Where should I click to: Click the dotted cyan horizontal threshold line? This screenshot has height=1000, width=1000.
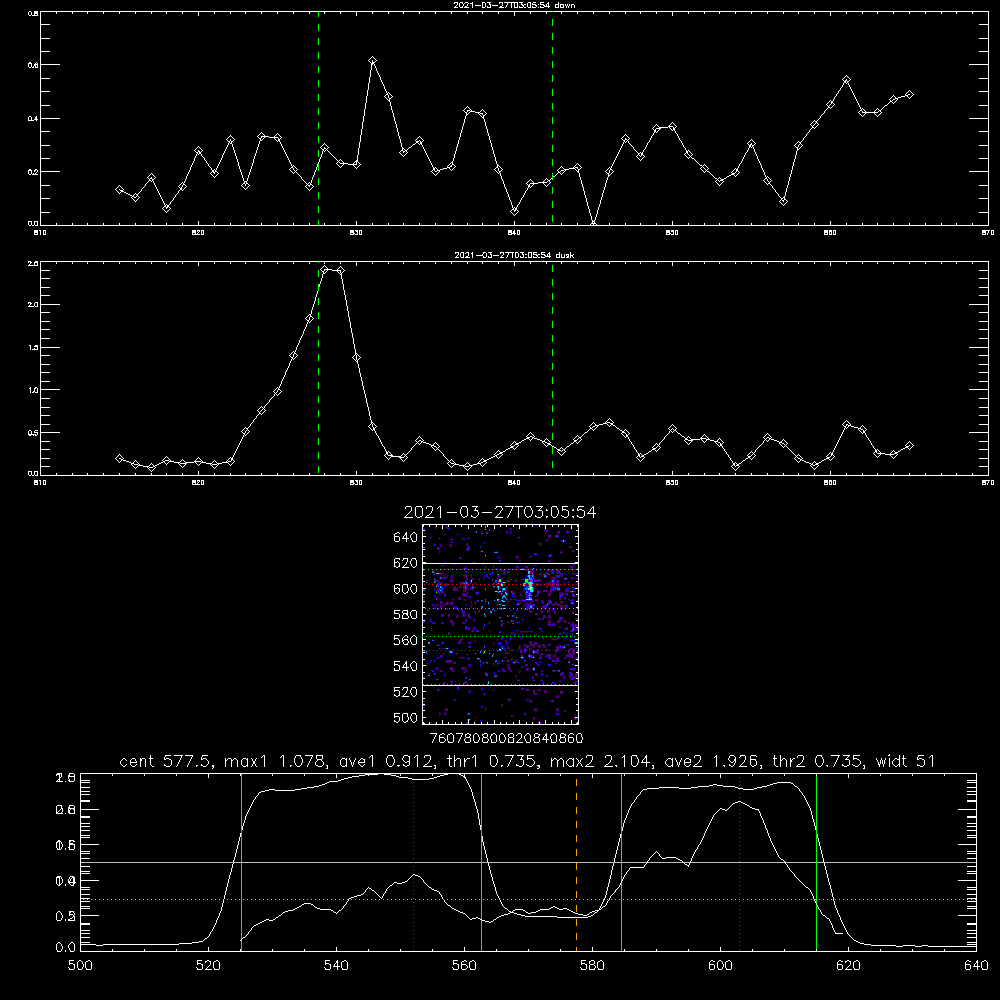(528, 899)
